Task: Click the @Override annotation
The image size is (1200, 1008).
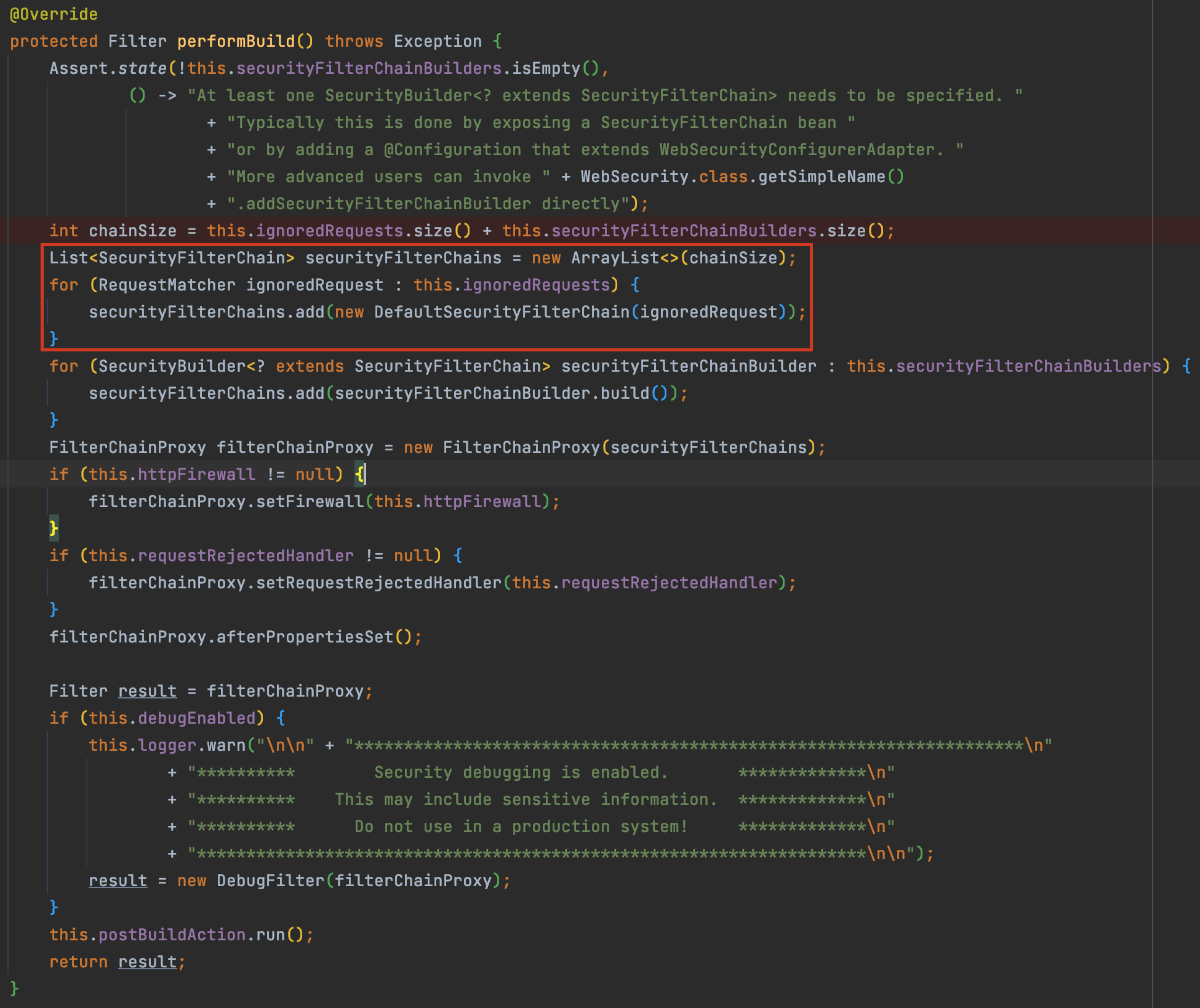Action: pos(54,14)
